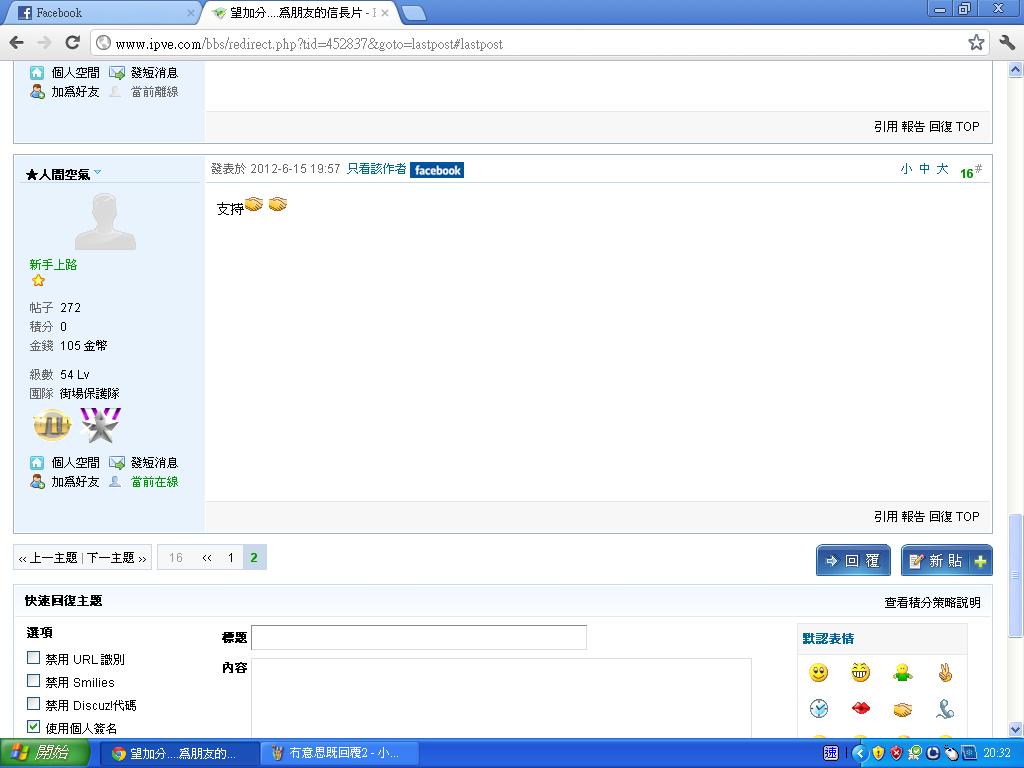The width and height of the screenshot is (1024, 768).
Task: Check the 禁用 Discuz!代碼 checkbox
Action: click(33, 703)
